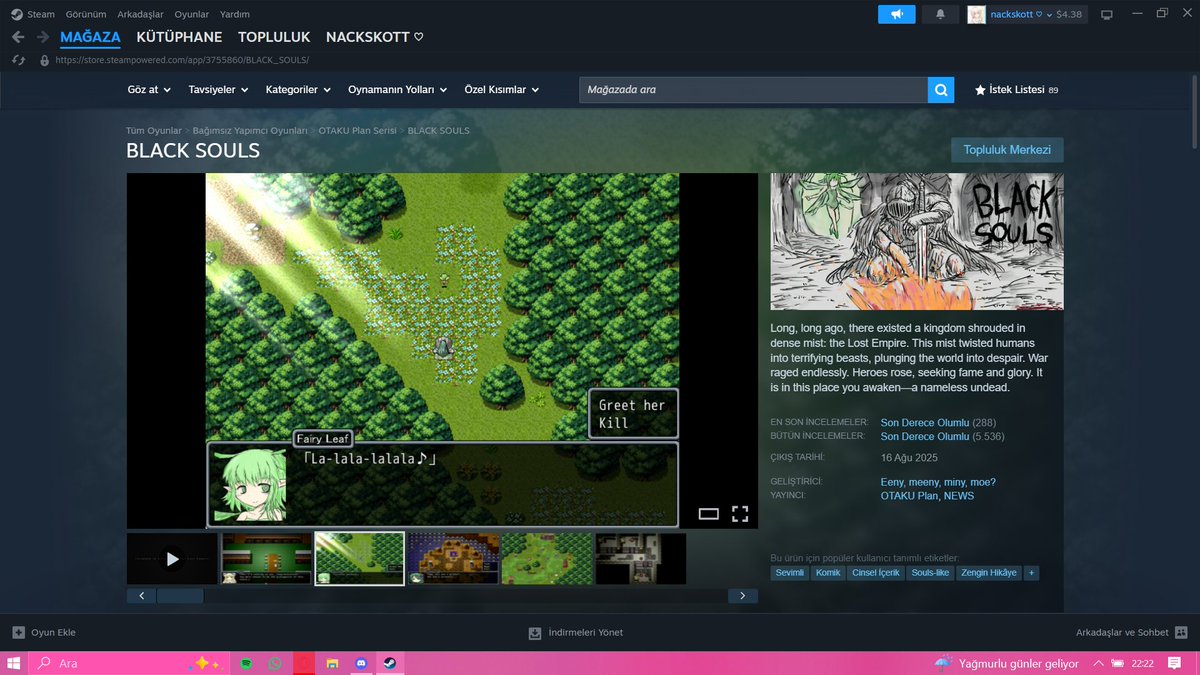Open developer Eeny, meeny, miny, moe?
This screenshot has height=675, width=1200.
pos(938,482)
